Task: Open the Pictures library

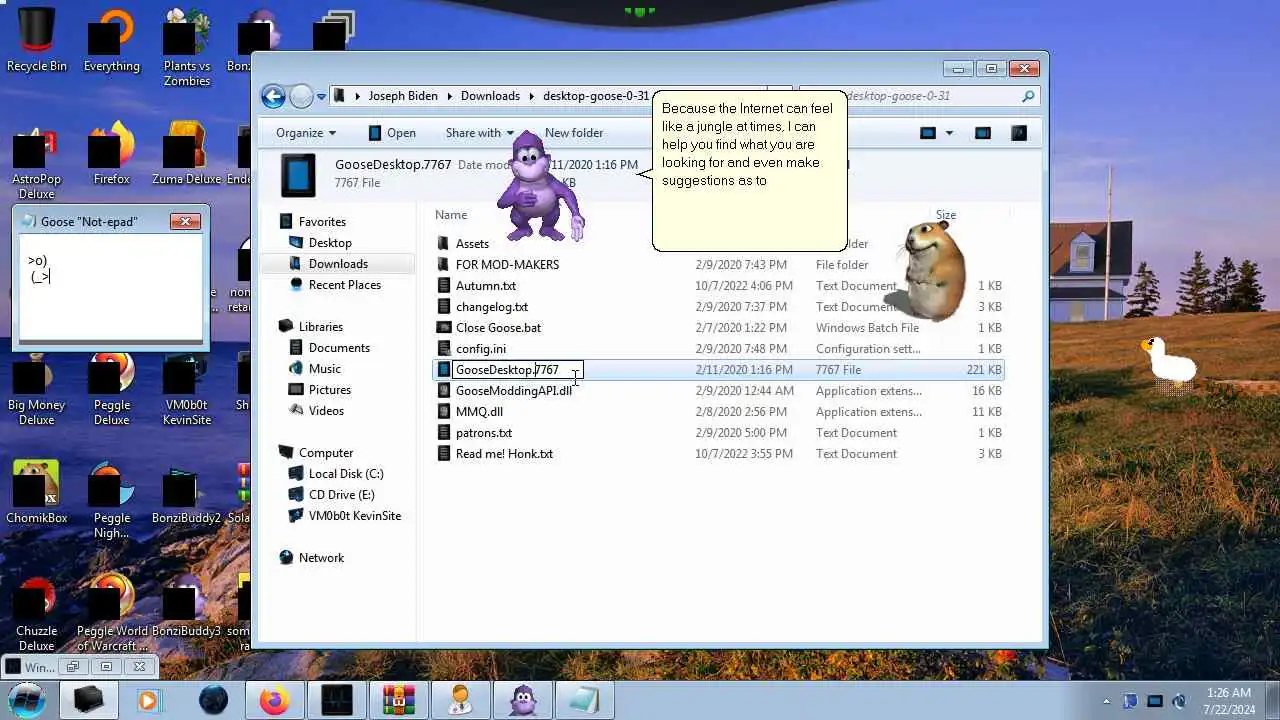Action: pos(330,390)
